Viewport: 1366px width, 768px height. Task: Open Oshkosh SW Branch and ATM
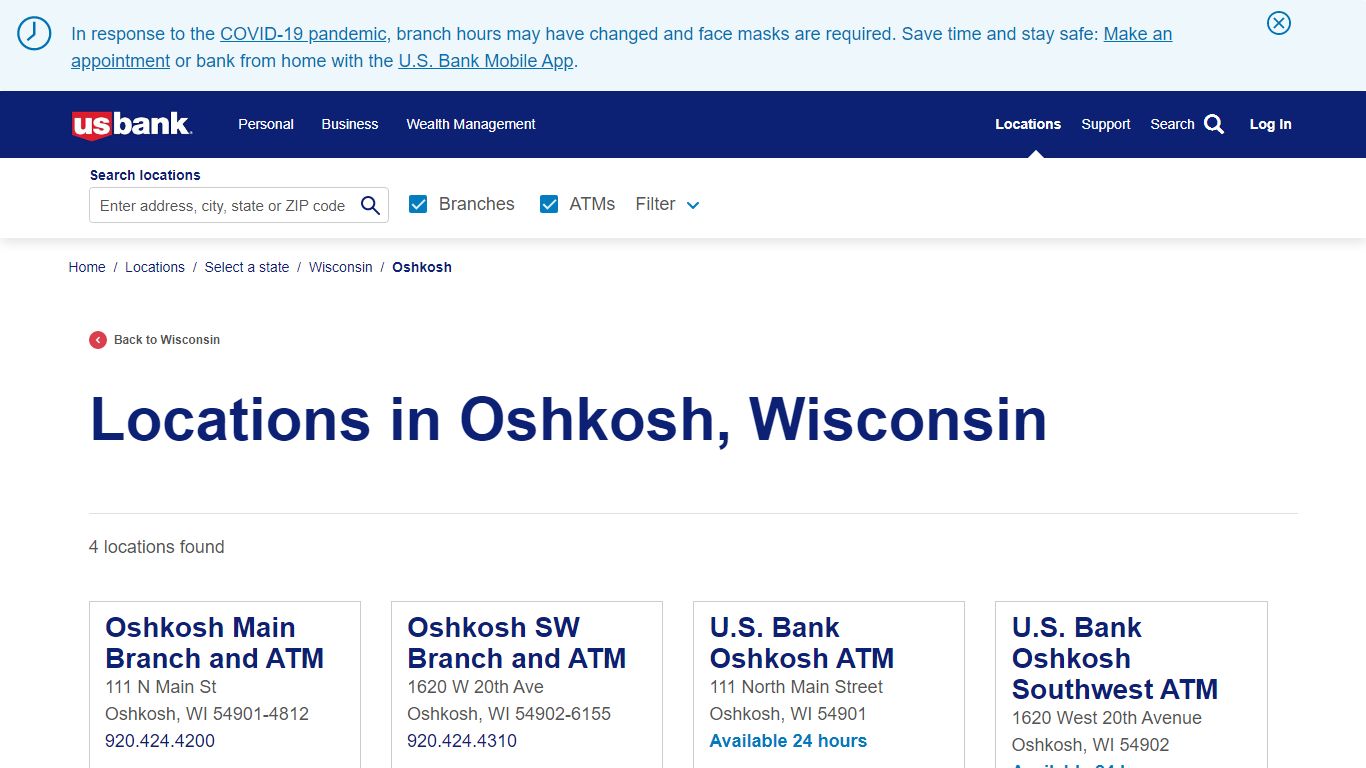pyautogui.click(x=517, y=643)
